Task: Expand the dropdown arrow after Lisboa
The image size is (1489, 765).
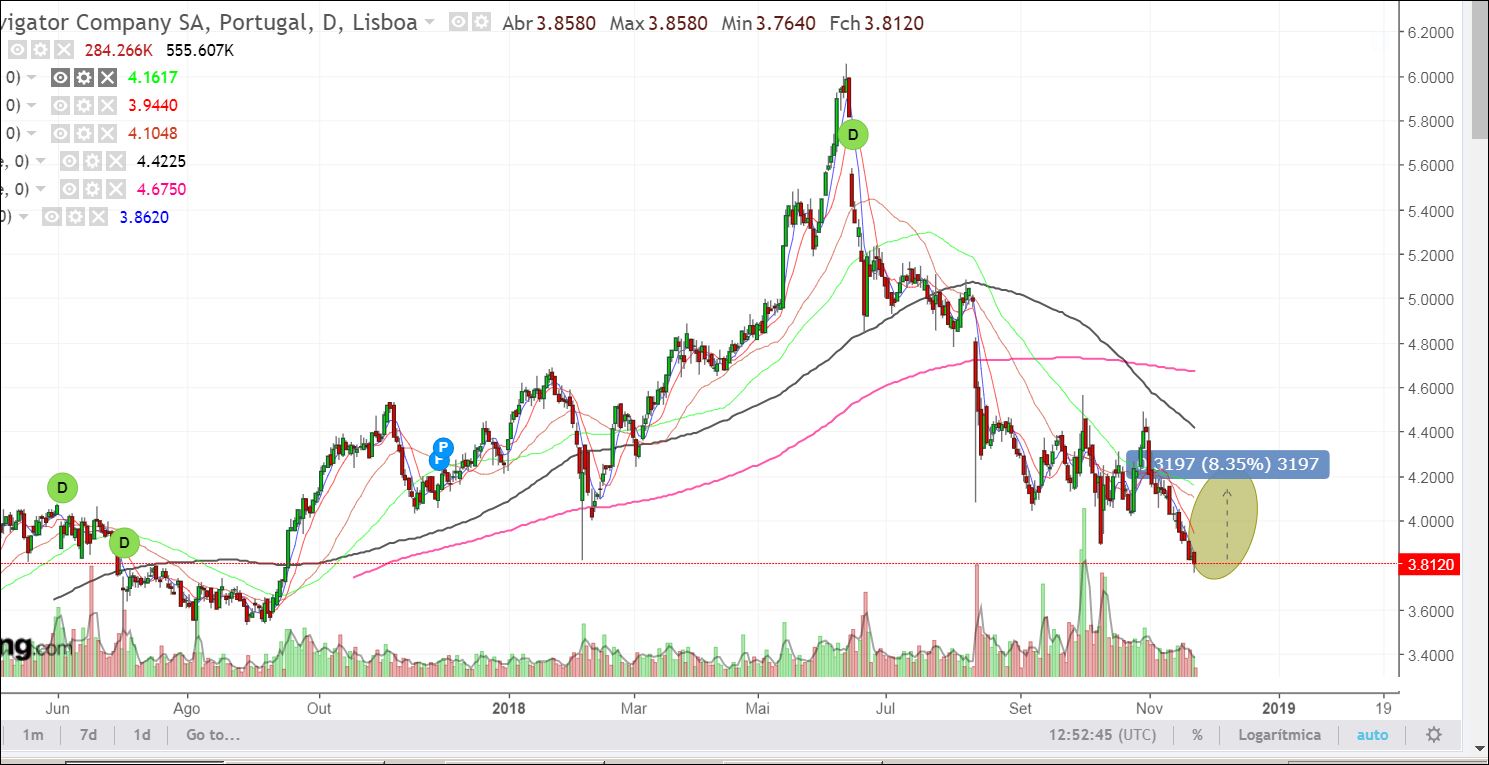Action: (430, 22)
